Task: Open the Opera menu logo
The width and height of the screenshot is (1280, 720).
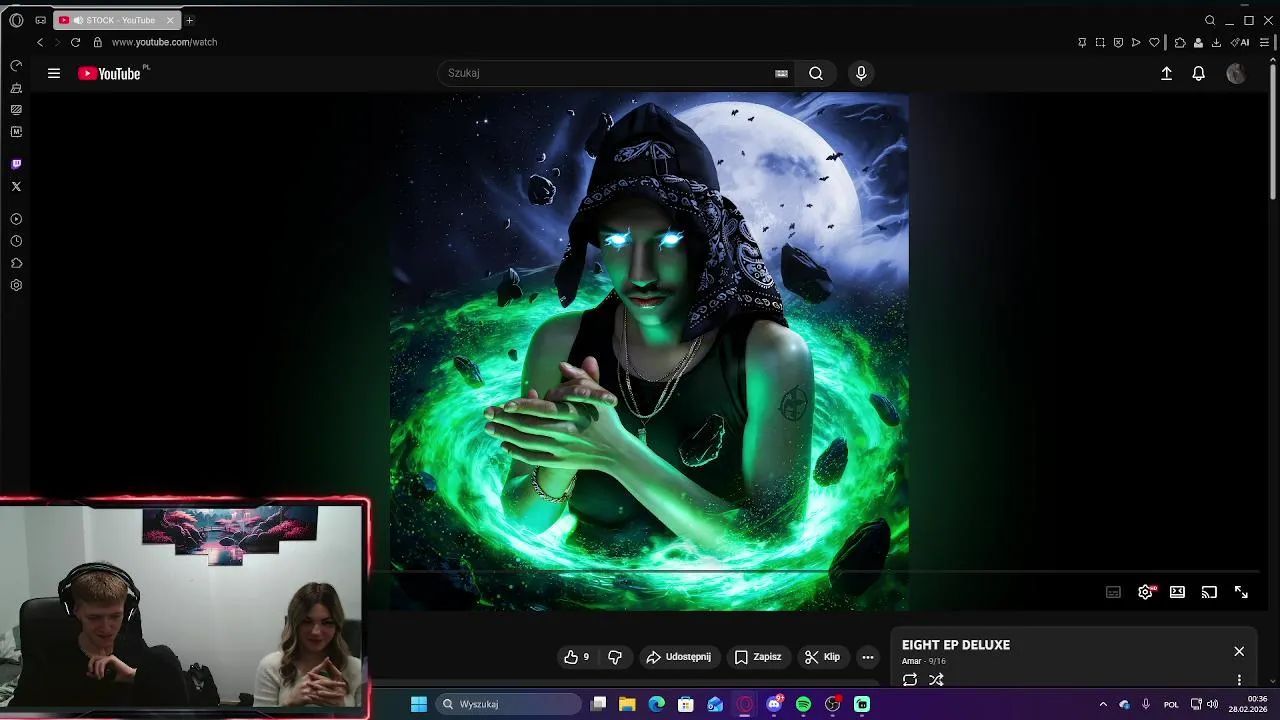Action: pyautogui.click(x=16, y=20)
